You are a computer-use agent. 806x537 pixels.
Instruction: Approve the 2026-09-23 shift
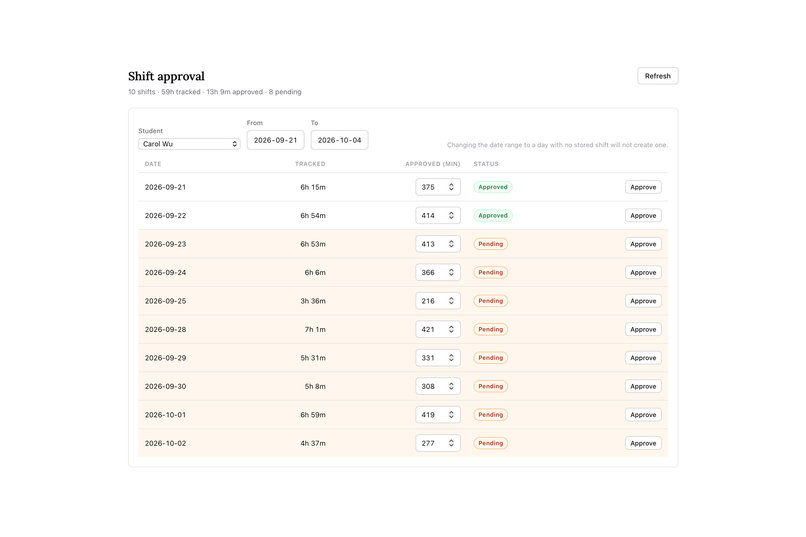(x=643, y=244)
